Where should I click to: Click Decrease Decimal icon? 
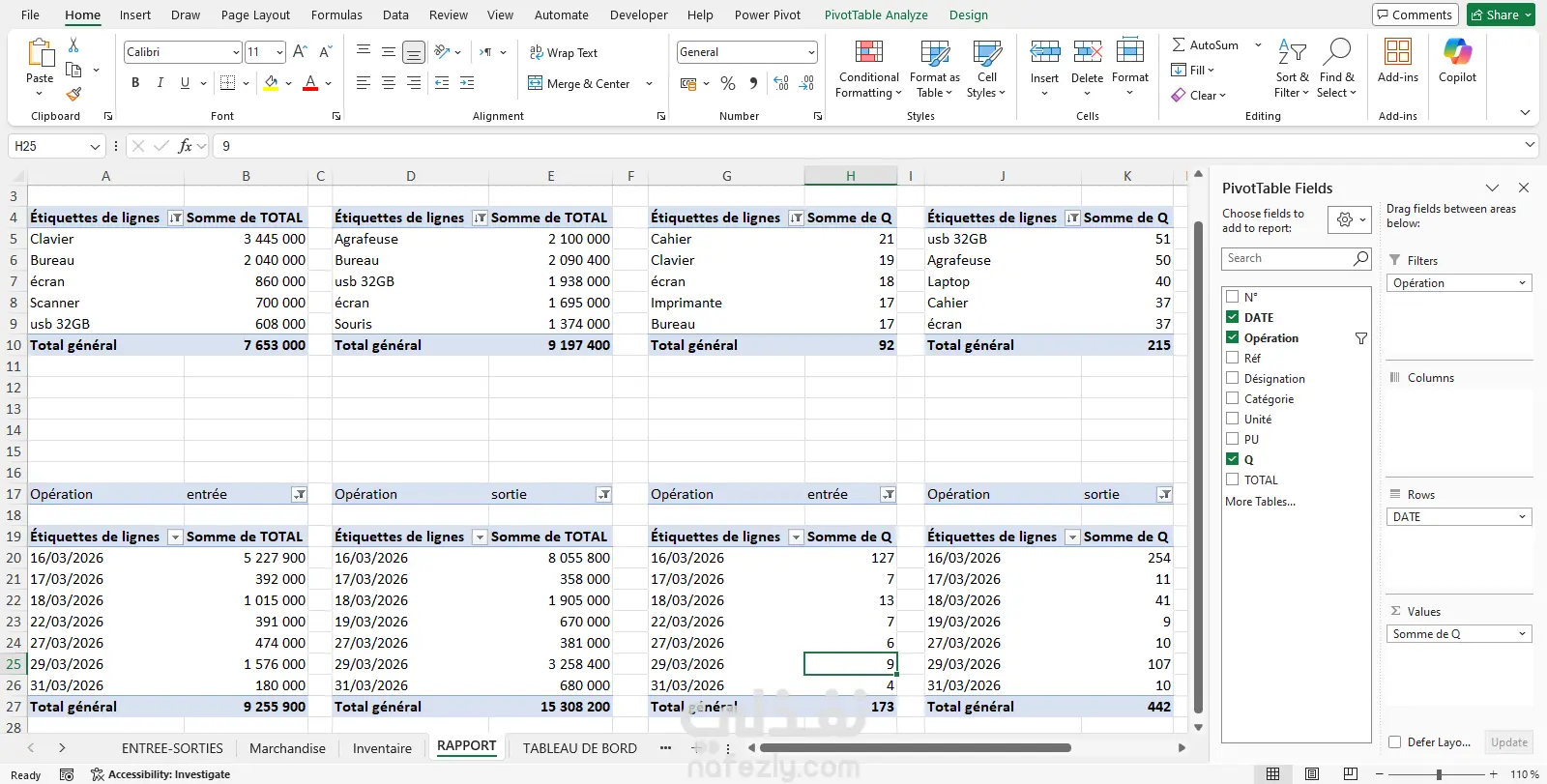click(806, 84)
